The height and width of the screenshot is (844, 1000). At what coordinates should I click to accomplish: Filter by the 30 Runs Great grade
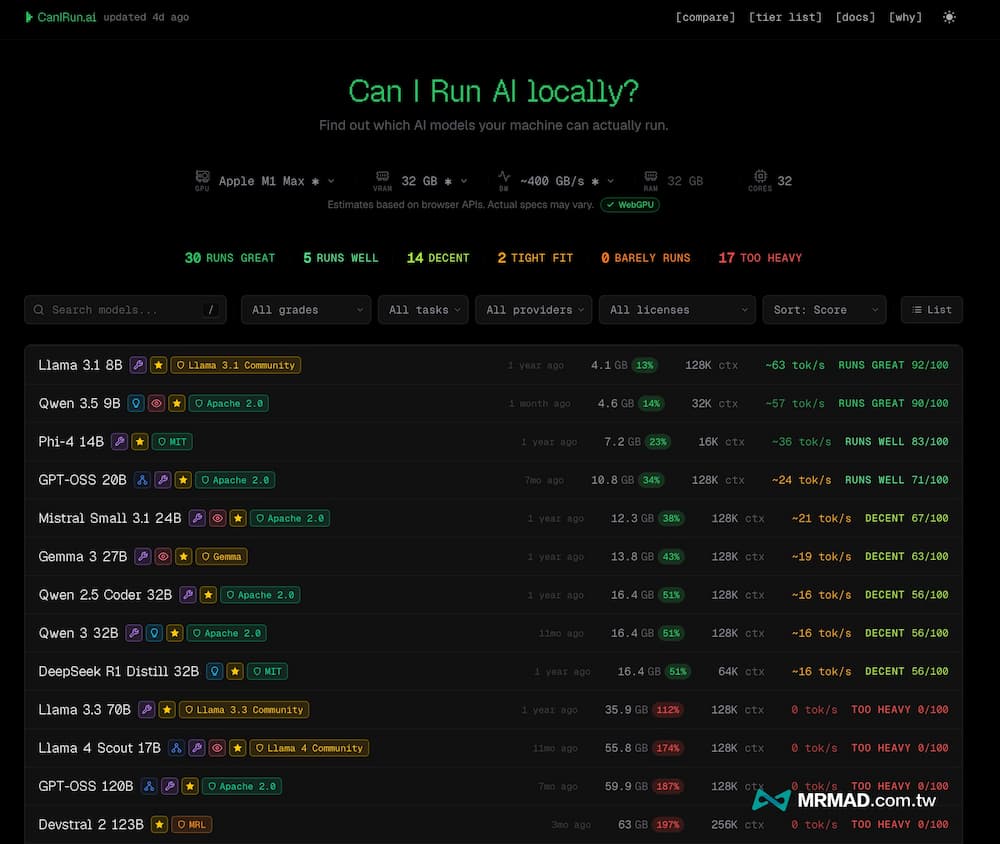229,258
